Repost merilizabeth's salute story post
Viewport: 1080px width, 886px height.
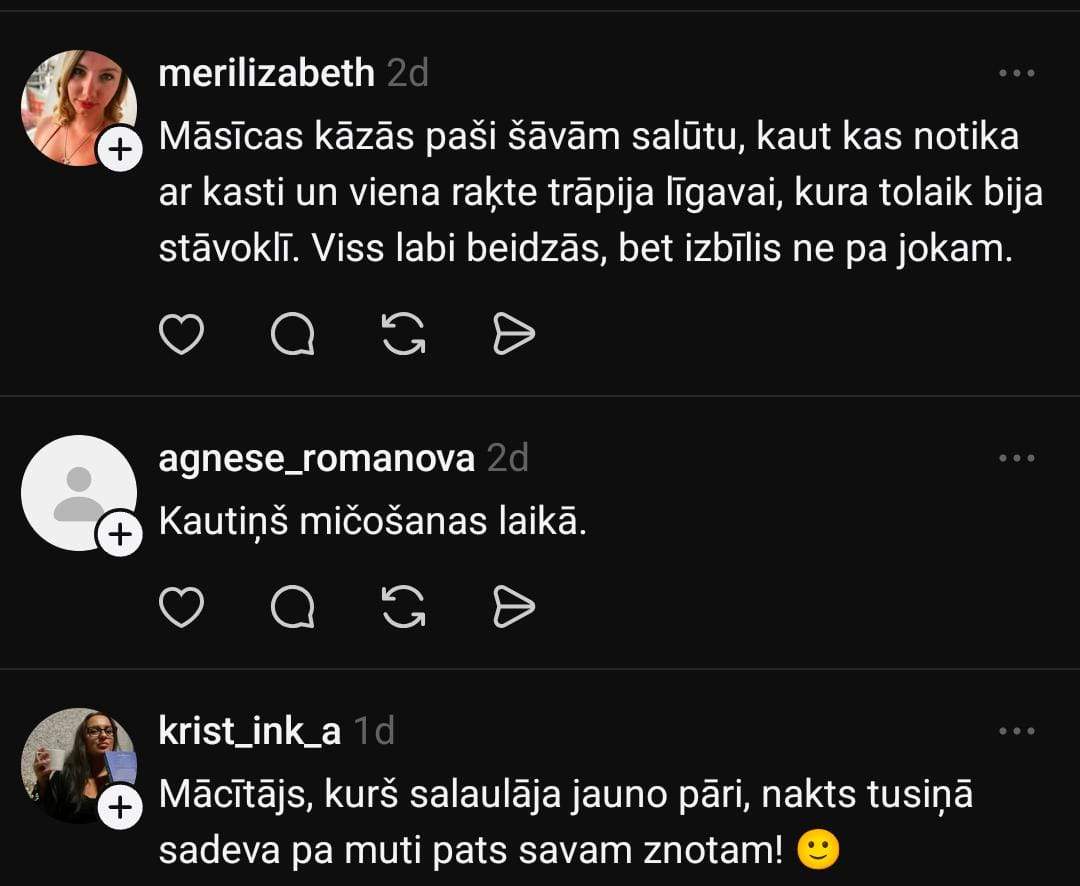[404, 334]
